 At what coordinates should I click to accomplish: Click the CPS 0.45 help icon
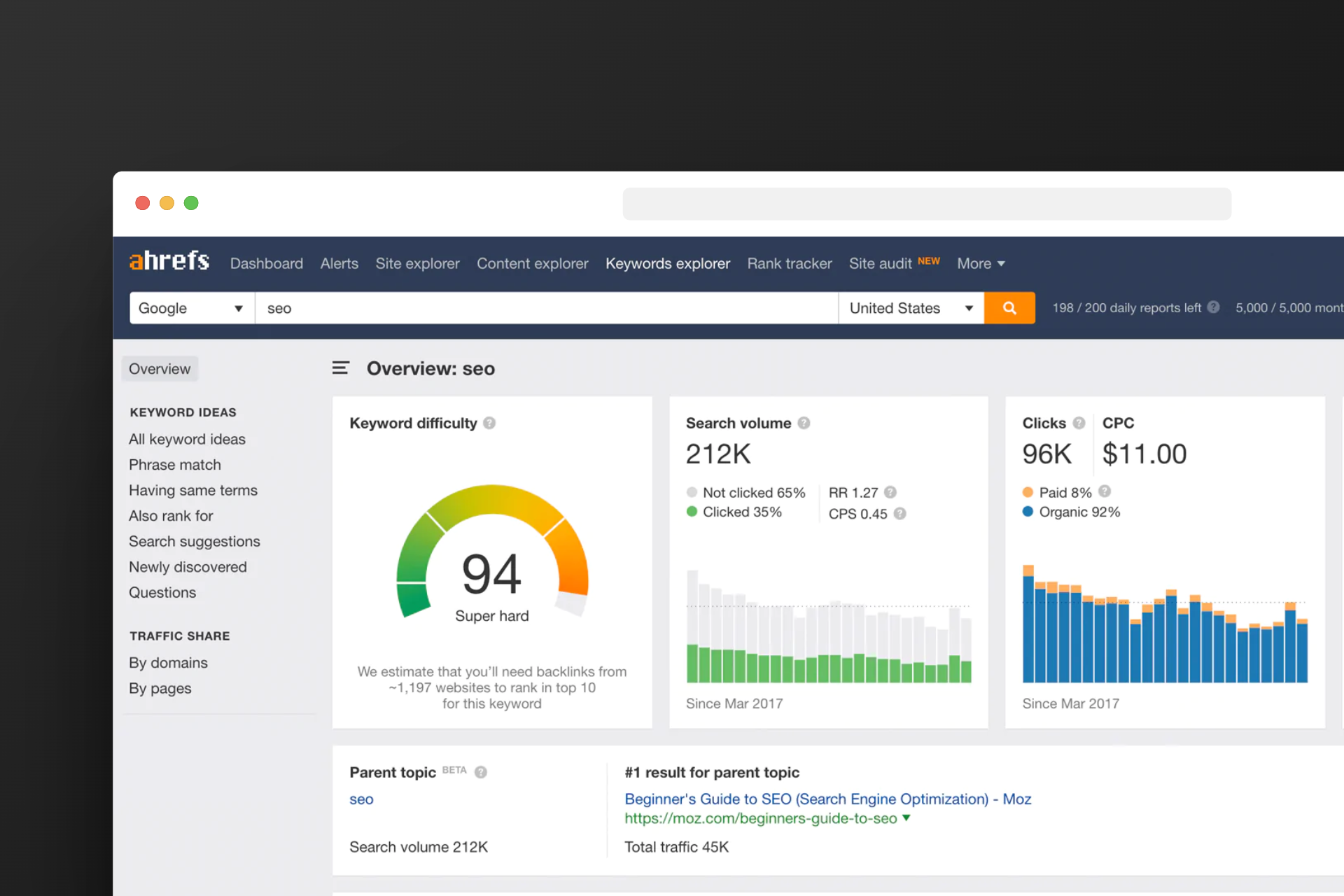coord(900,514)
